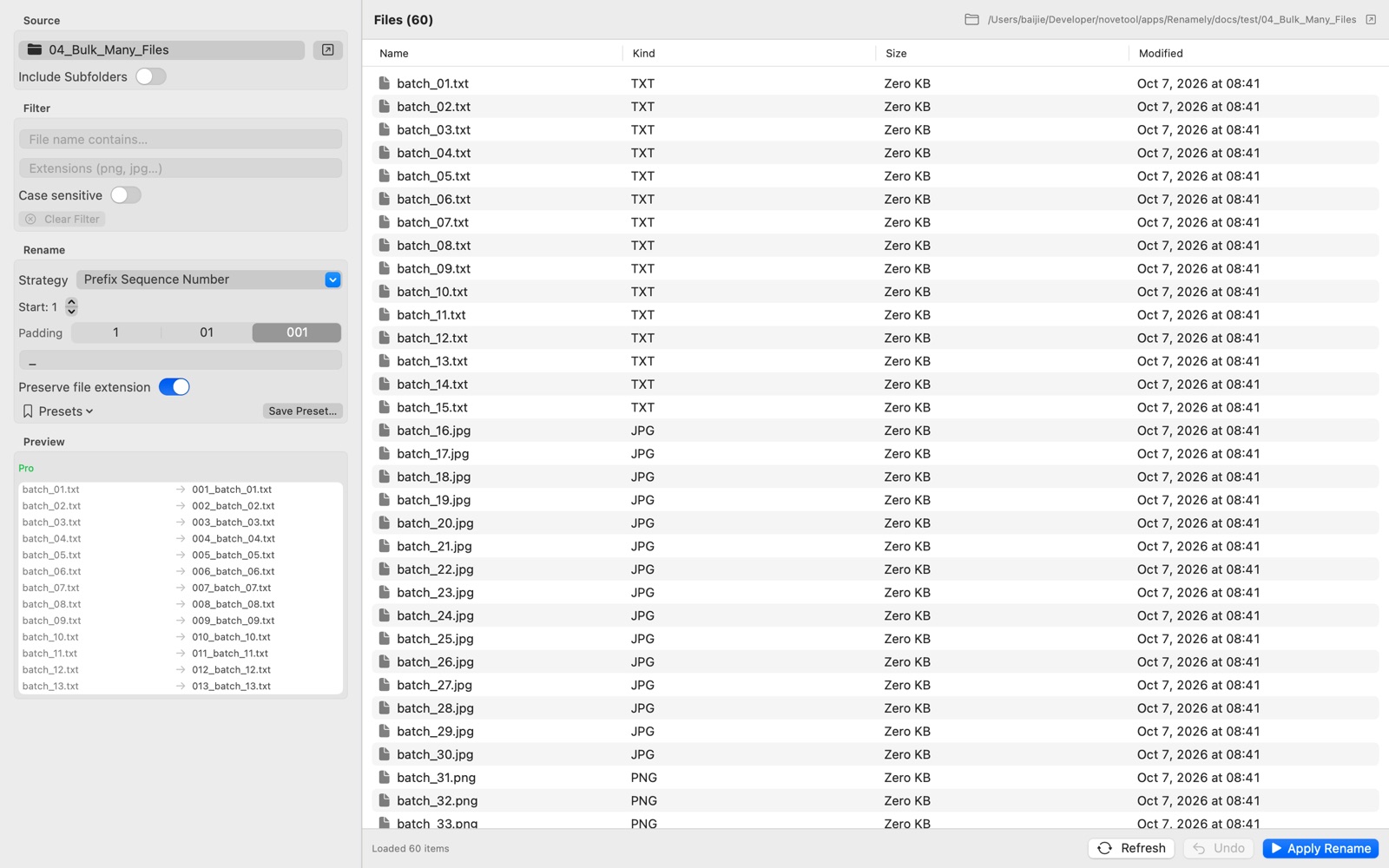1389x868 pixels.
Task: Select batch_32.png file name
Action: click(x=437, y=801)
